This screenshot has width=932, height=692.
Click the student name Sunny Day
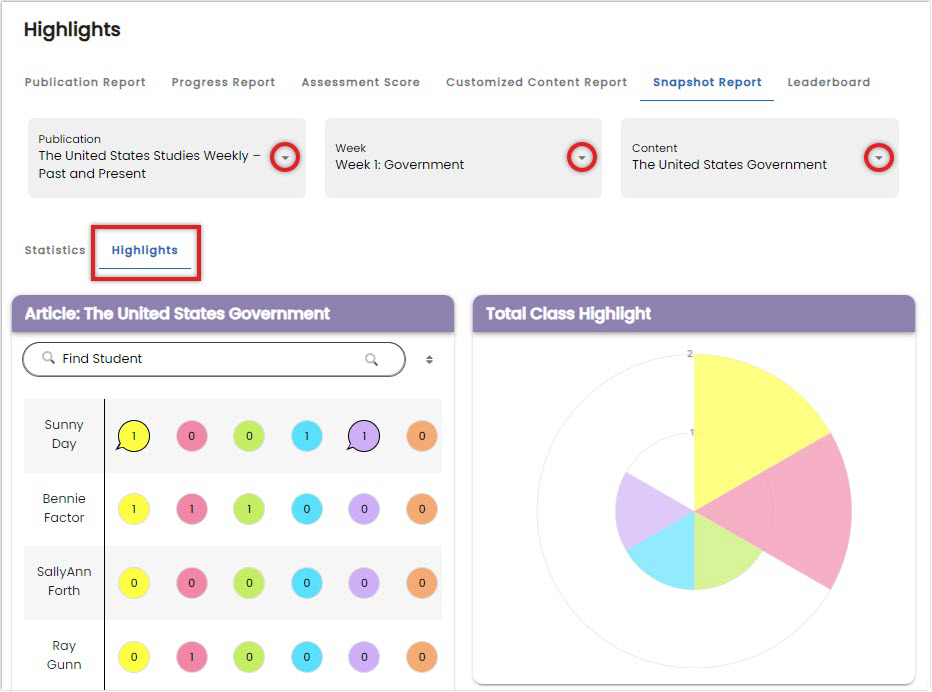63,435
